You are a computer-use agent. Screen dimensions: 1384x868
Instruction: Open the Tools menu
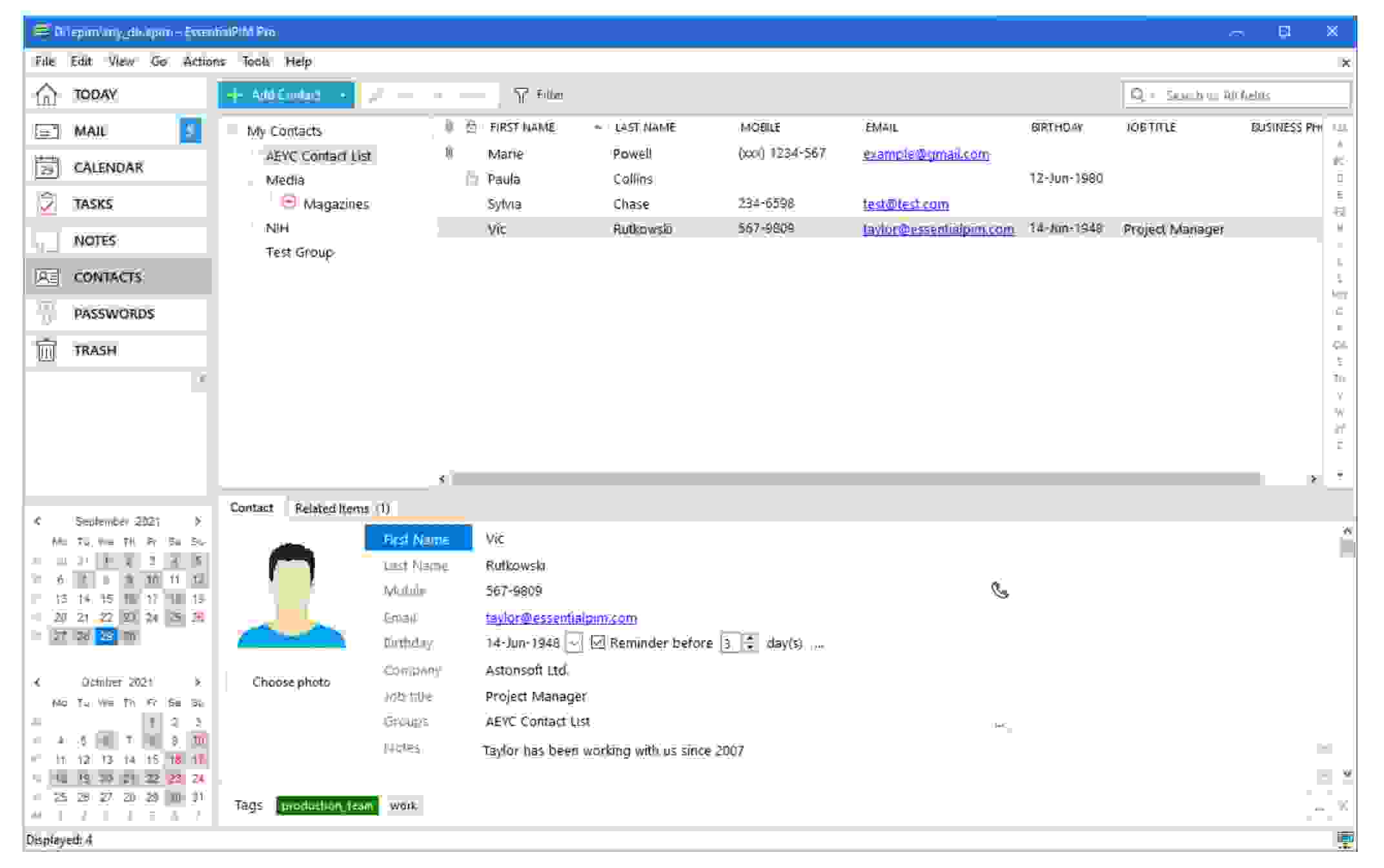[256, 61]
